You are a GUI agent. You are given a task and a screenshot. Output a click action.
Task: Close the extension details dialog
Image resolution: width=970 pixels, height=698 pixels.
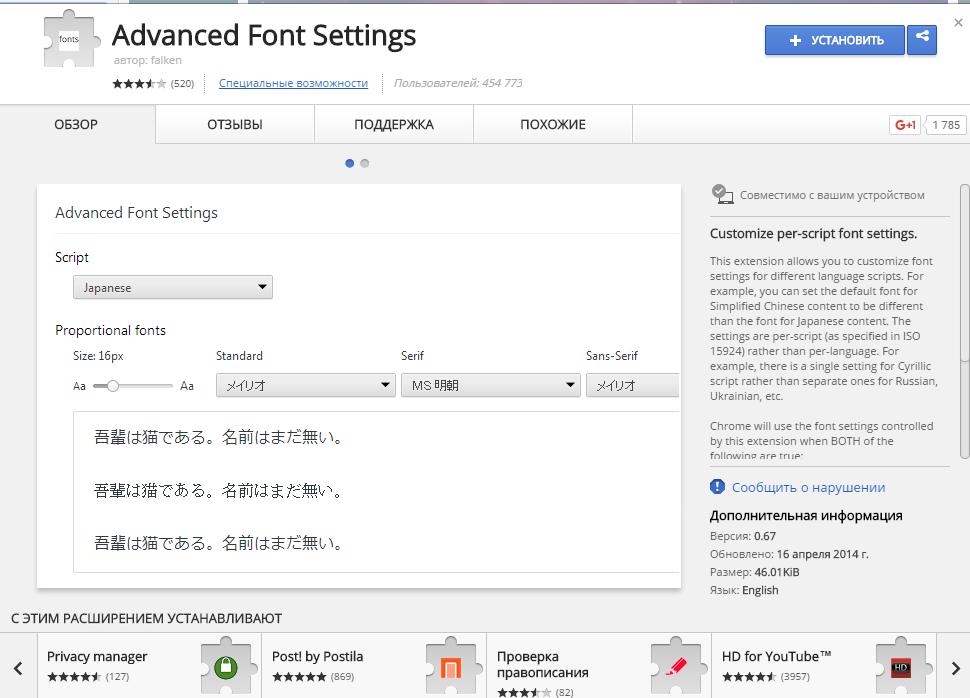tap(958, 22)
